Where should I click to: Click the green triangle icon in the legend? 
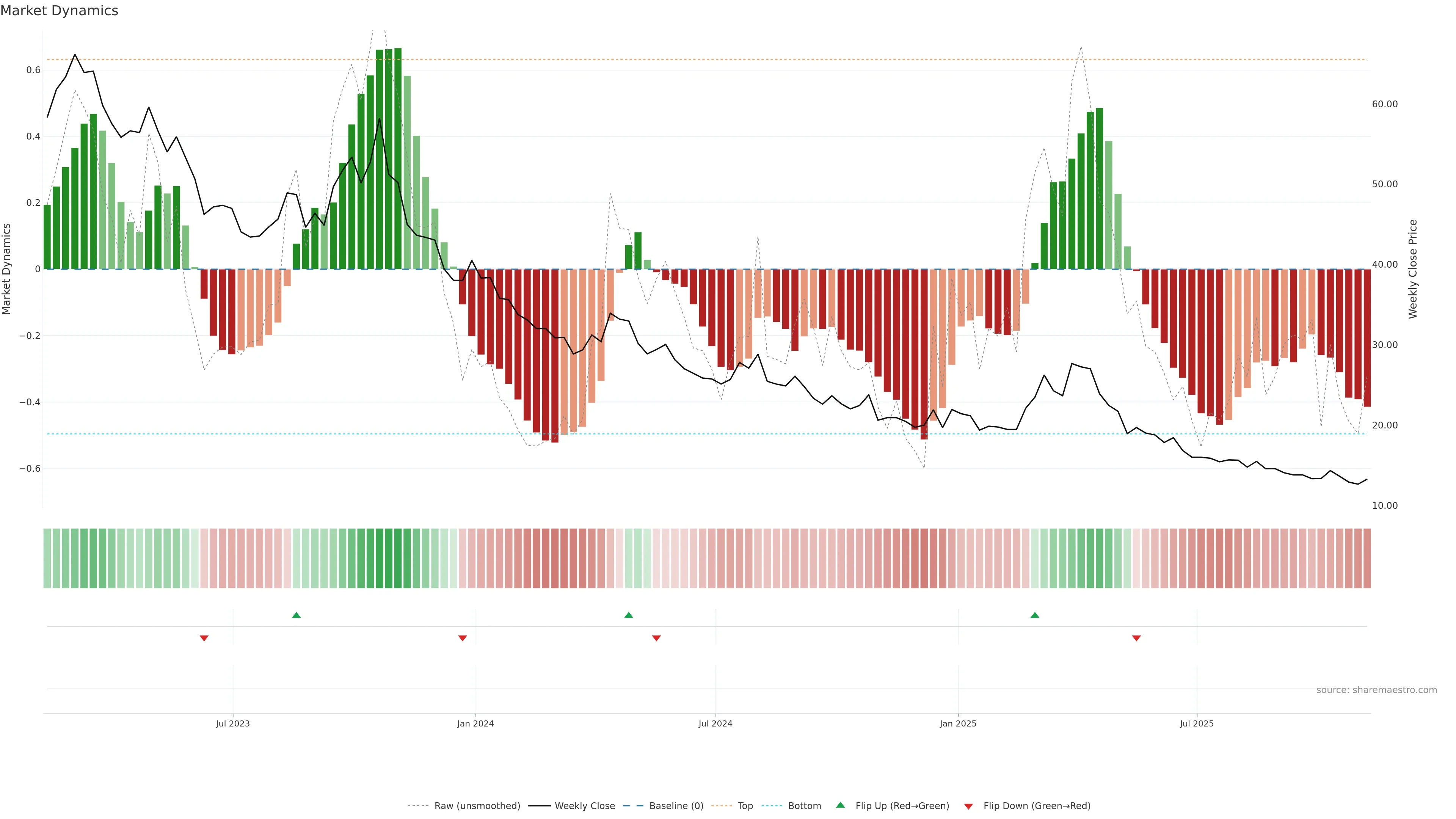[841, 805]
